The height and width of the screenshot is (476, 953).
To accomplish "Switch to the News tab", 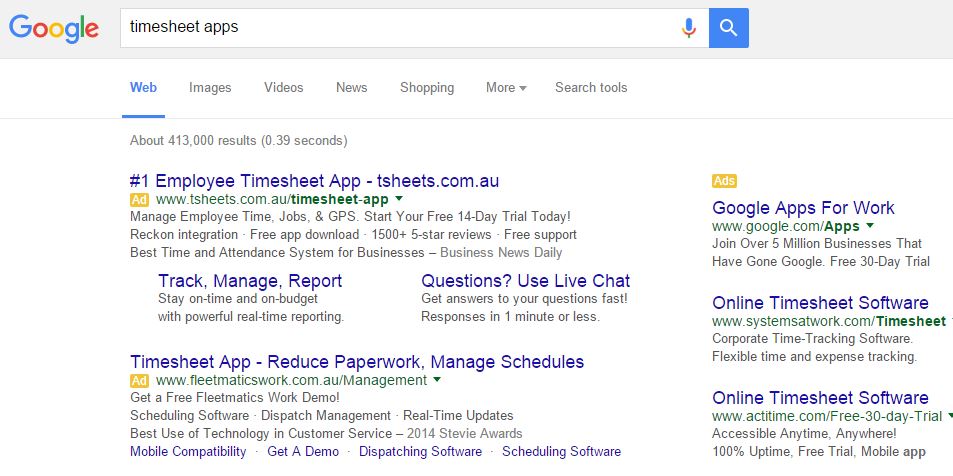I will point(351,88).
